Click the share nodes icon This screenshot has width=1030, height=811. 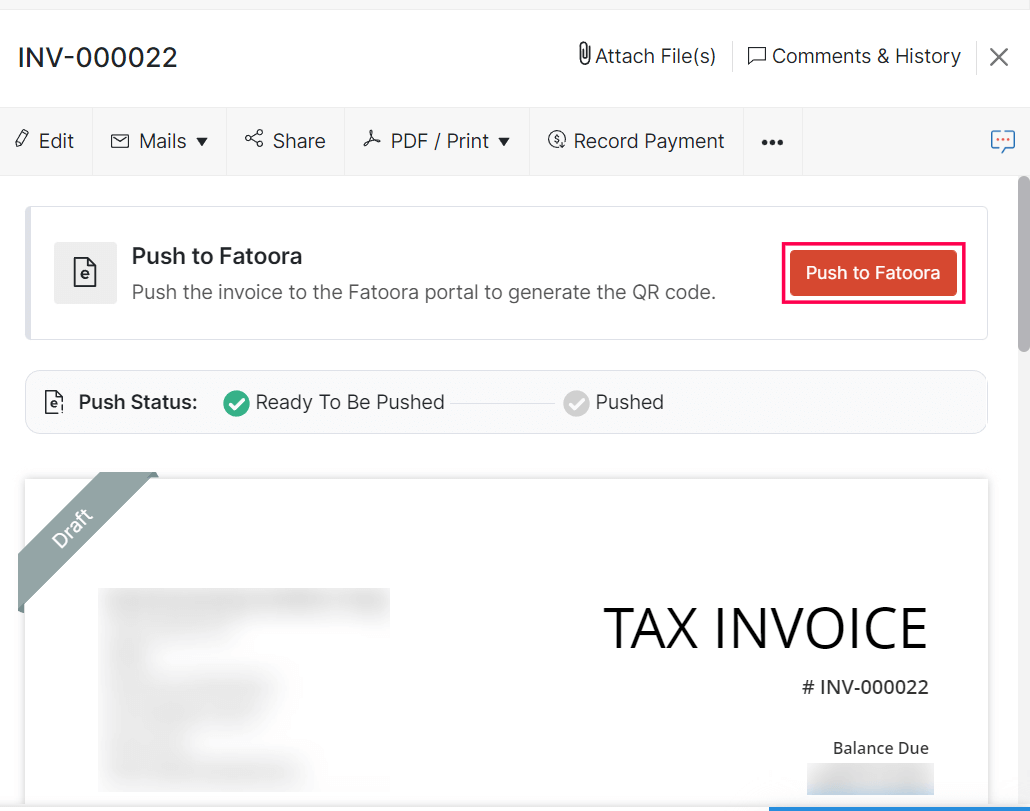[254, 139]
